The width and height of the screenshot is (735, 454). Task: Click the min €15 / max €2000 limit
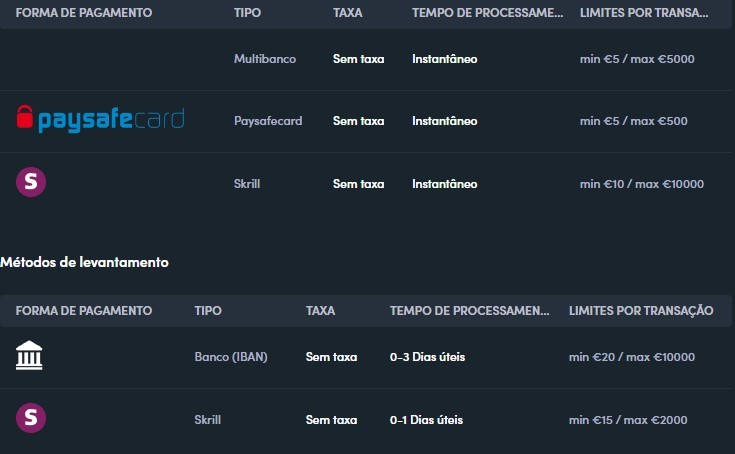(x=628, y=420)
